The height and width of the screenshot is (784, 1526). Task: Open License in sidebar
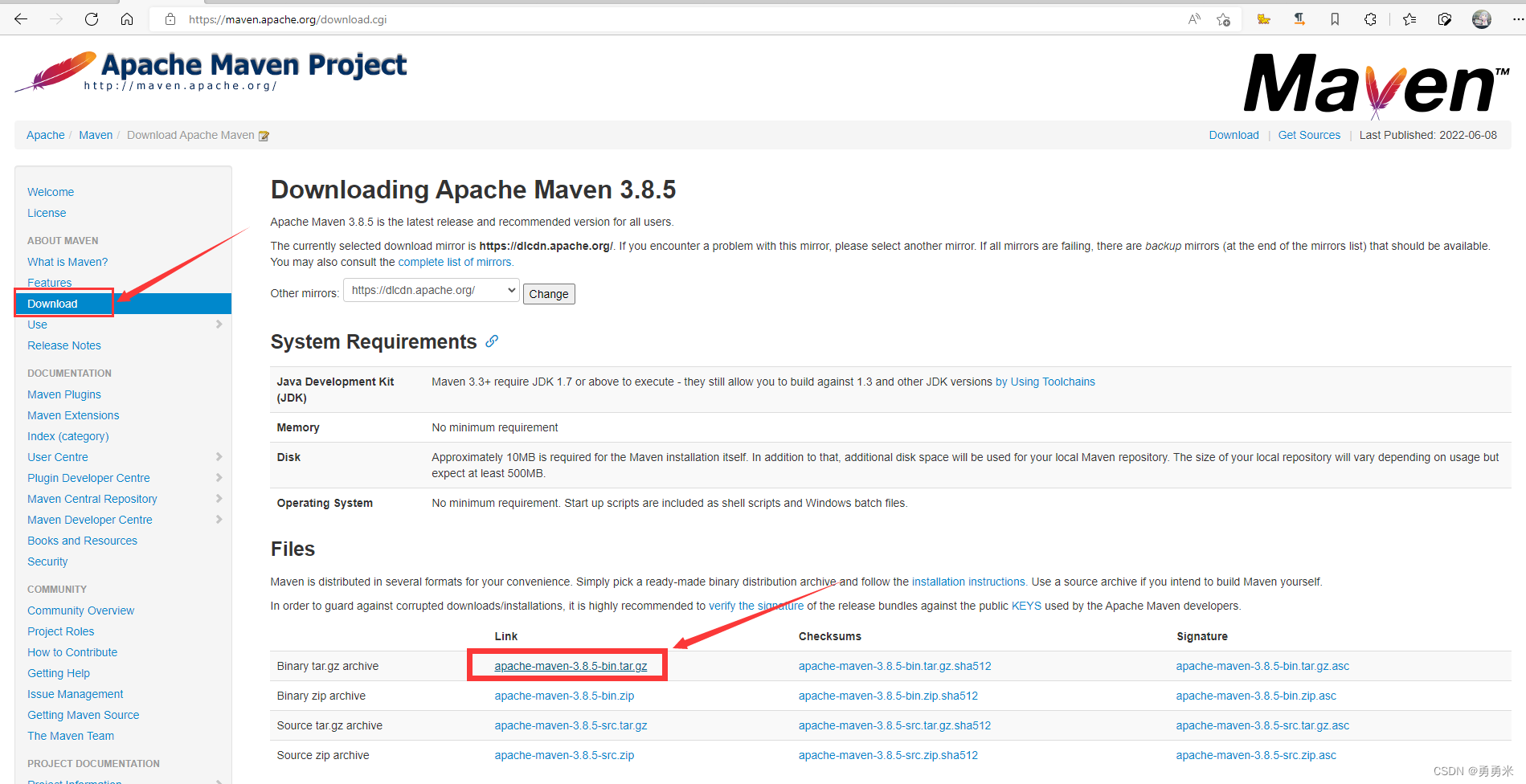click(47, 213)
